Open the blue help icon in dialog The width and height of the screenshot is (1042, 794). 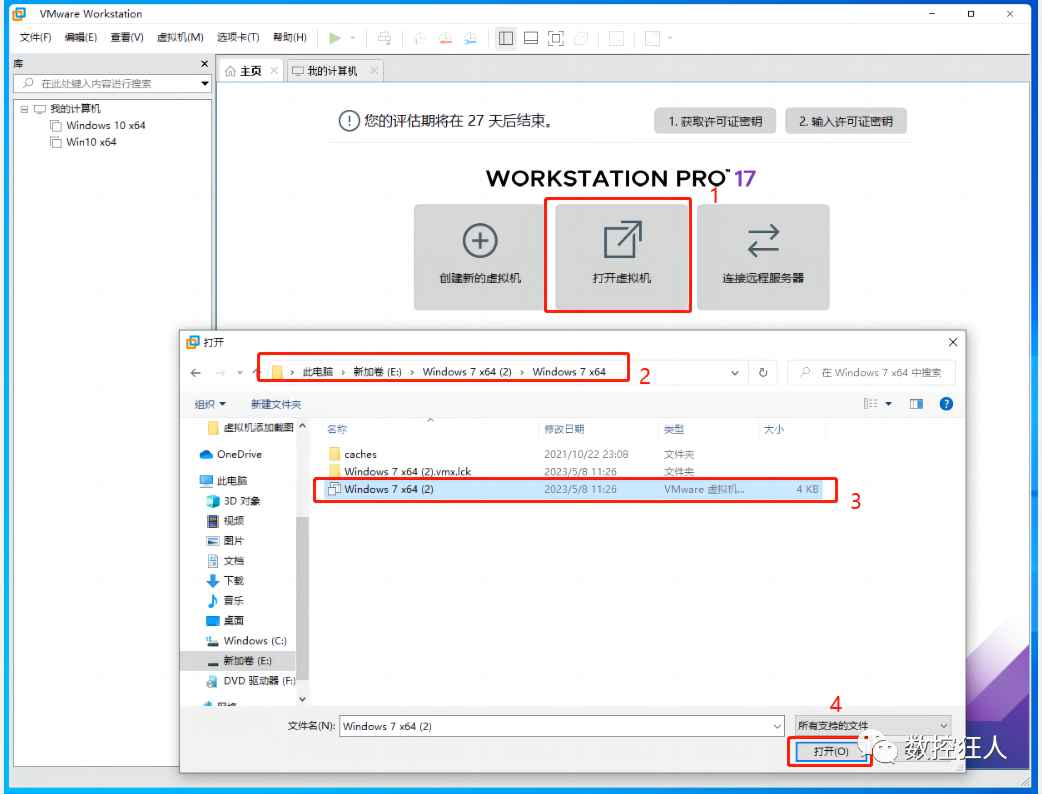point(946,404)
